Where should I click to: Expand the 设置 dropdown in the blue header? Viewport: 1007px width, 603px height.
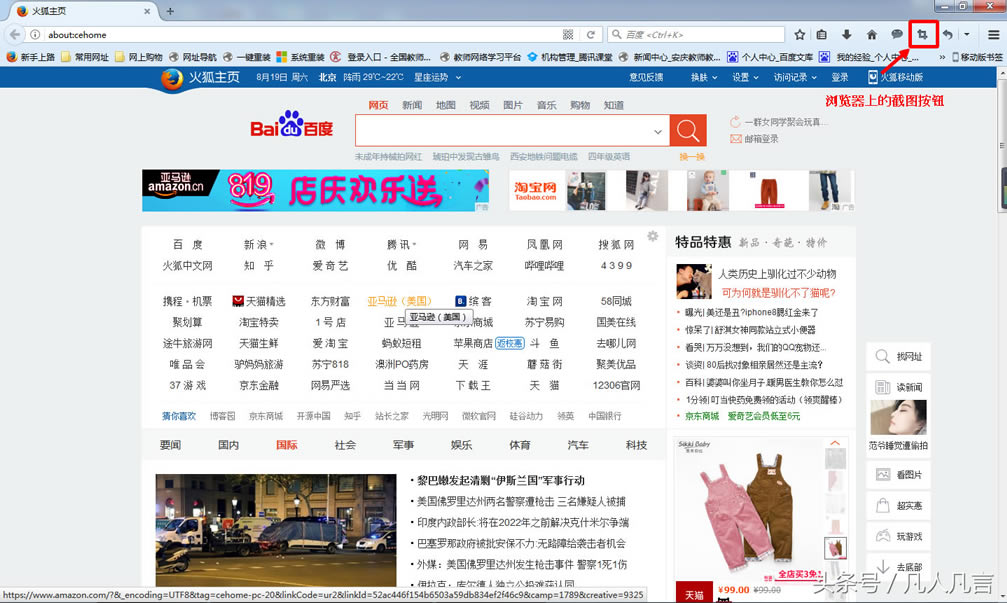click(x=745, y=77)
